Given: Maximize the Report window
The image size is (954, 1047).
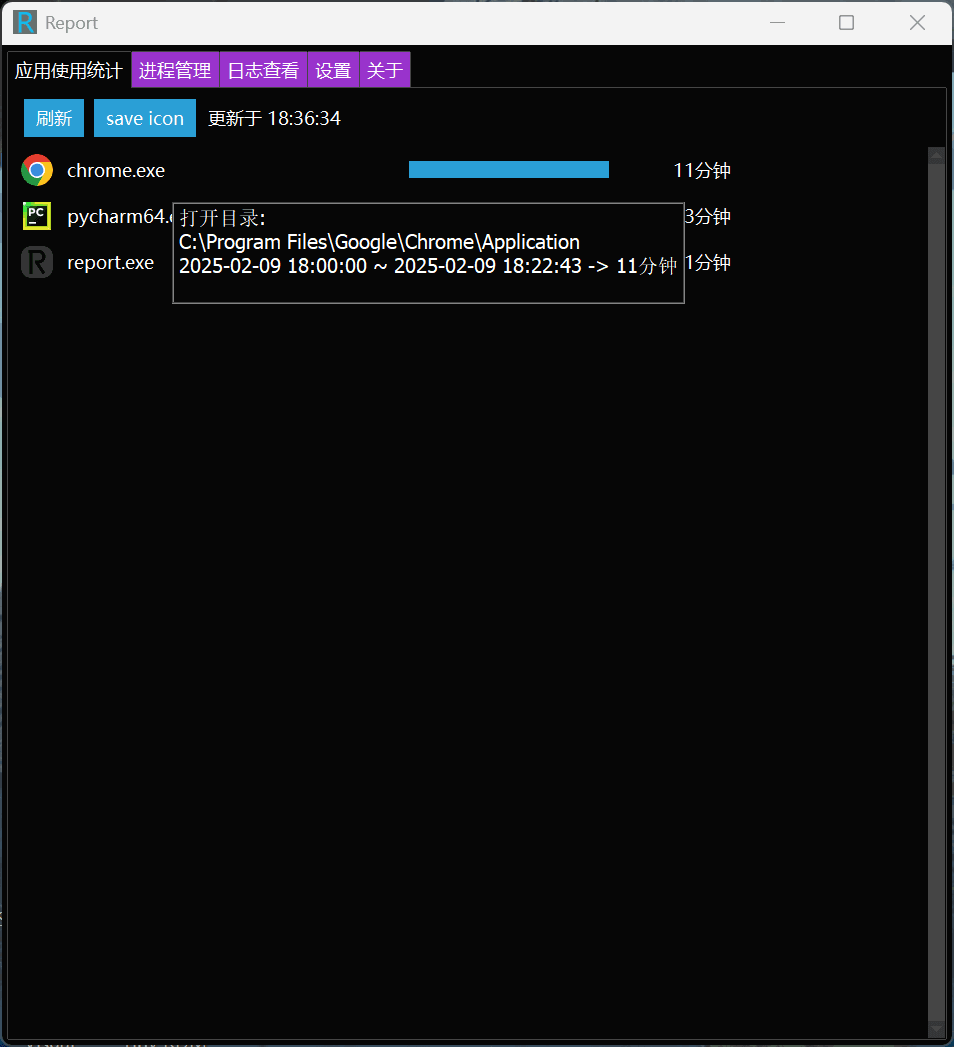Looking at the screenshot, I should 846,22.
